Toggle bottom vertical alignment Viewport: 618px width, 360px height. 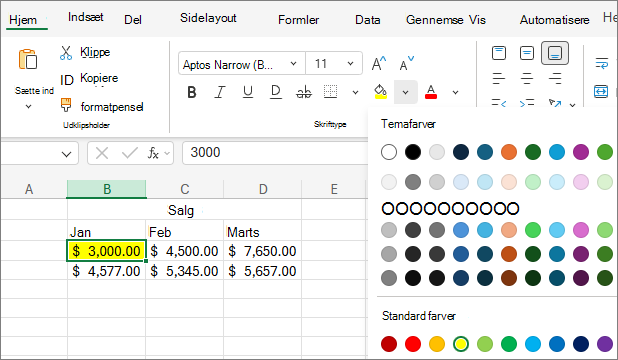click(x=555, y=53)
